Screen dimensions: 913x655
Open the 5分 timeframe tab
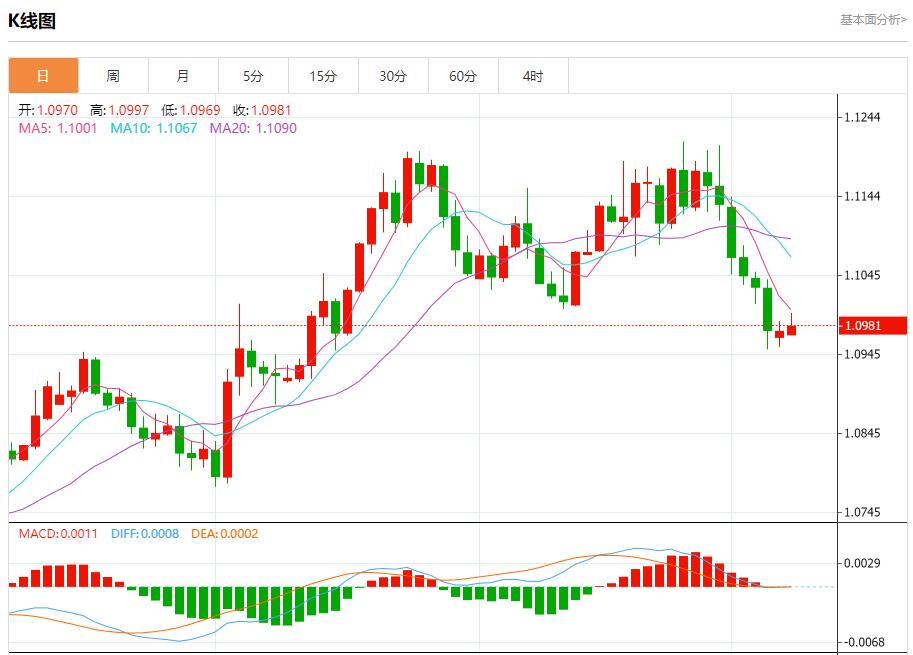click(x=253, y=76)
